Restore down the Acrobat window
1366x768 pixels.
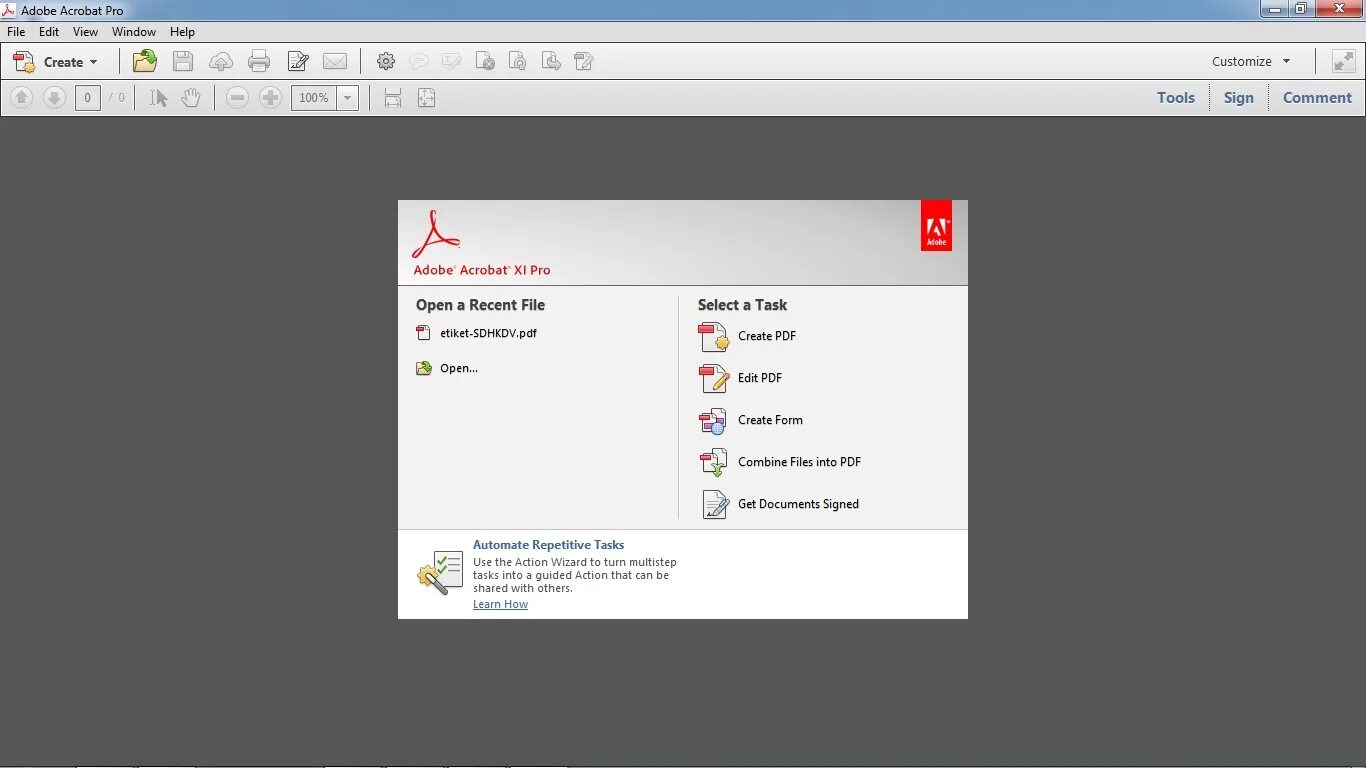pos(1301,9)
